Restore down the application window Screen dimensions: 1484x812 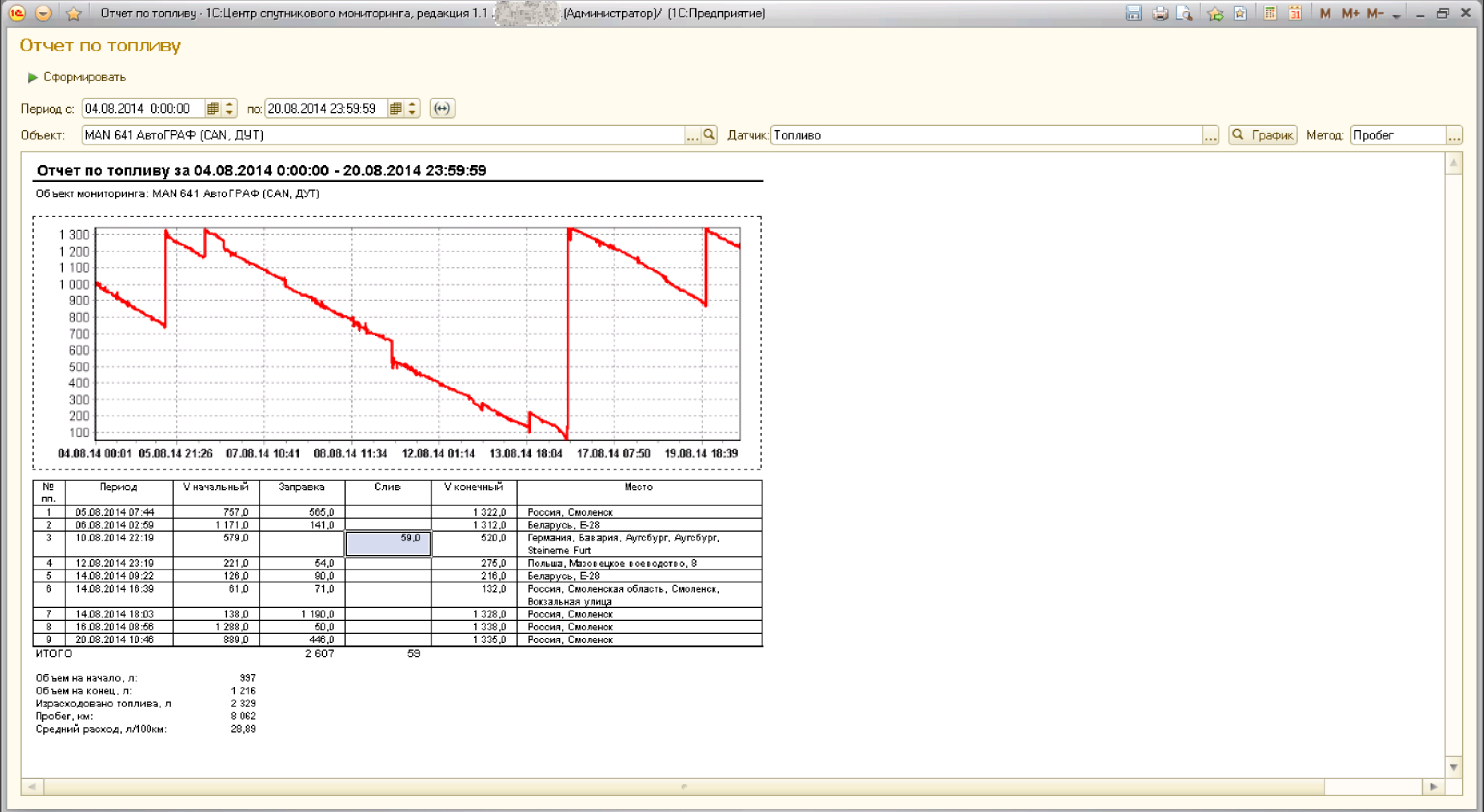click(1443, 13)
